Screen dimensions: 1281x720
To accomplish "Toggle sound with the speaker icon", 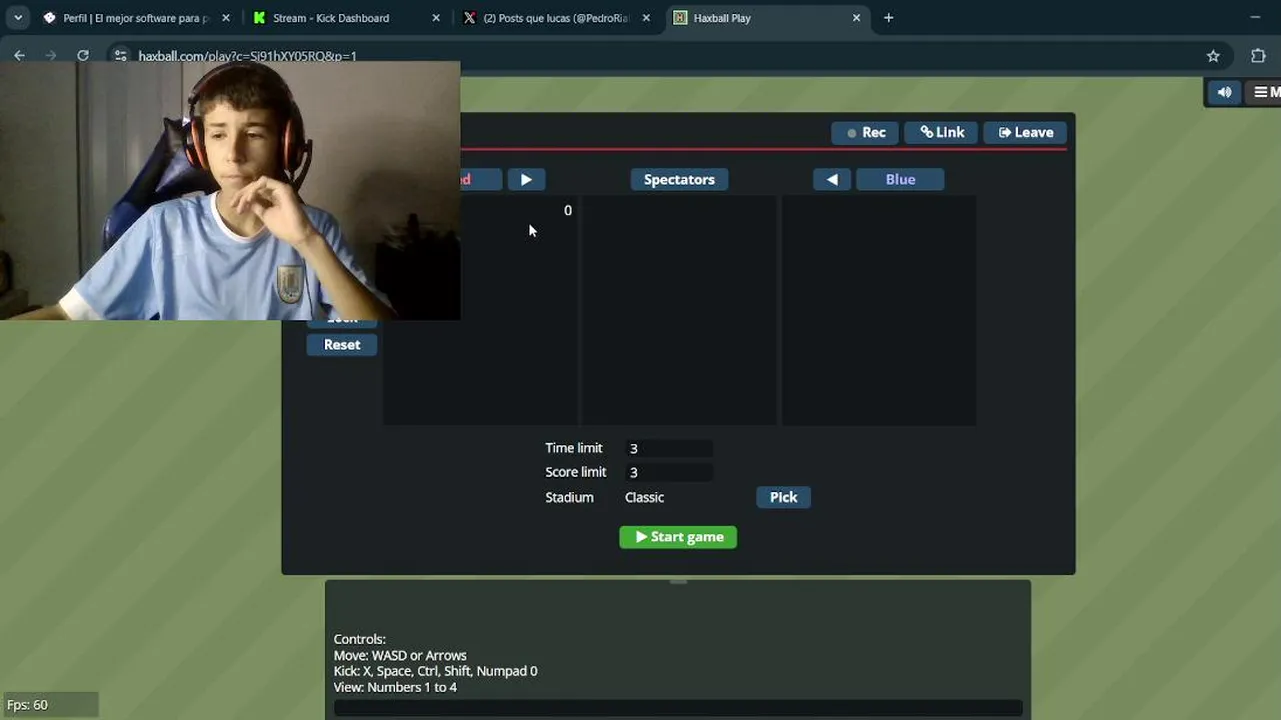I will pyautogui.click(x=1224, y=92).
